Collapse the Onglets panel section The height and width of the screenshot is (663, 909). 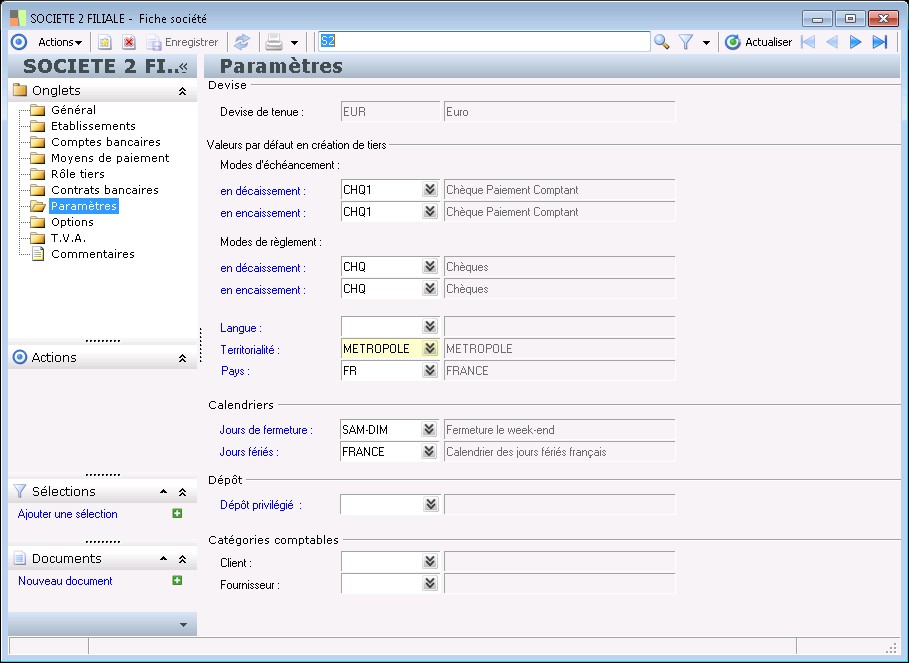pos(182,91)
